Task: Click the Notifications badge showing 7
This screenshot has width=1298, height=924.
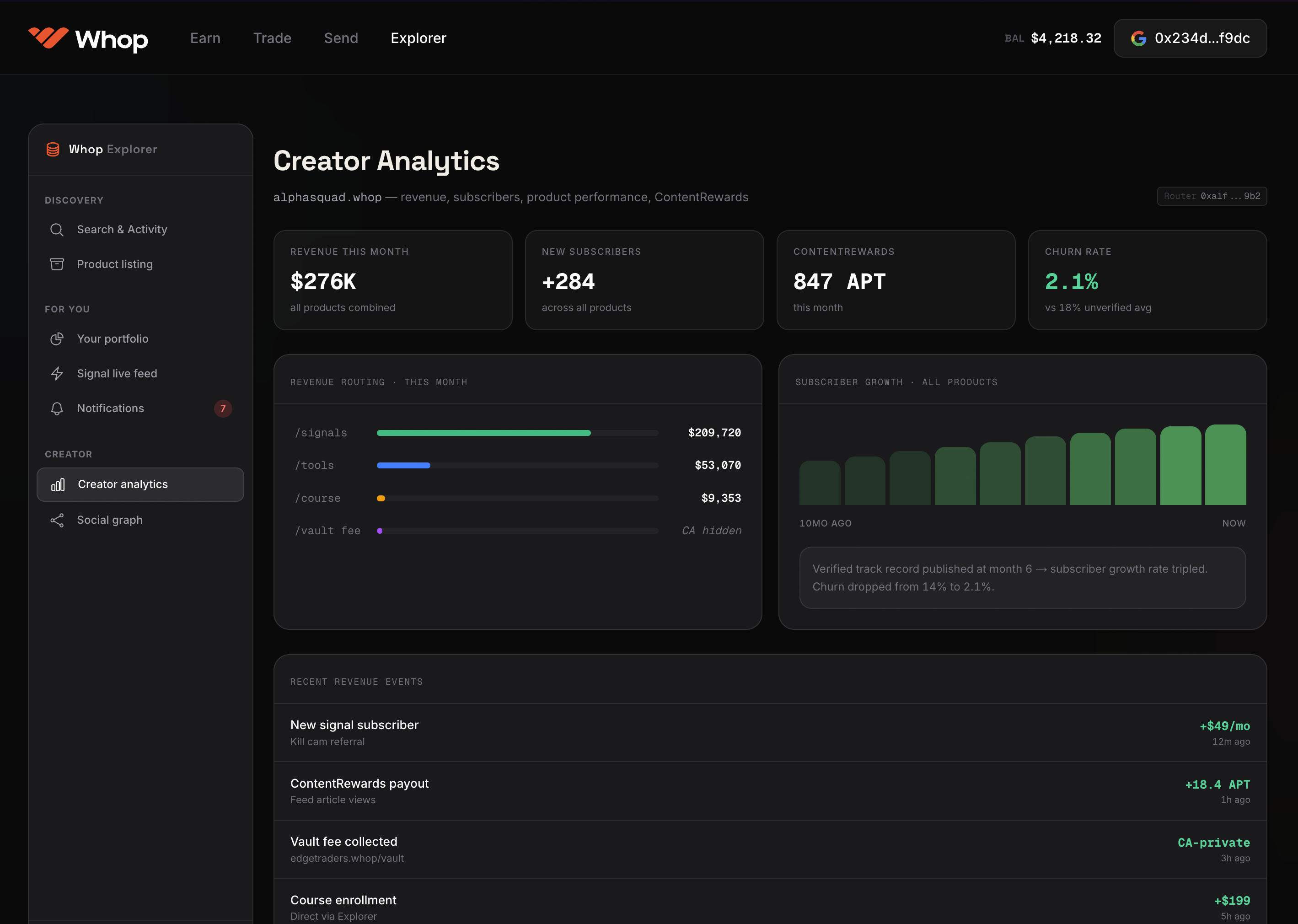Action: pyautogui.click(x=223, y=408)
